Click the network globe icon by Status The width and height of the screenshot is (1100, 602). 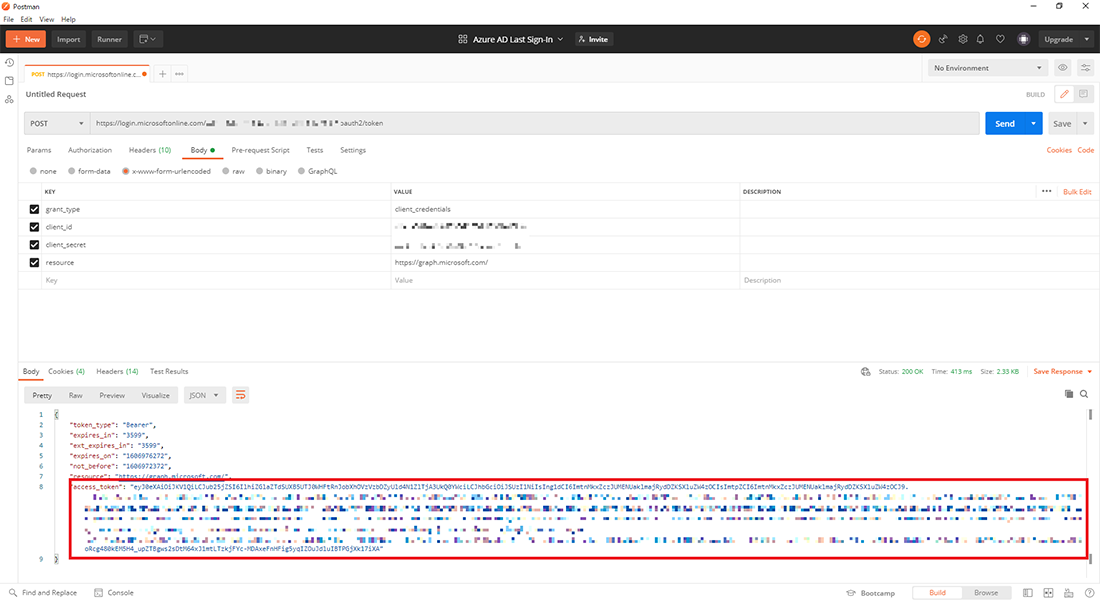(865, 371)
